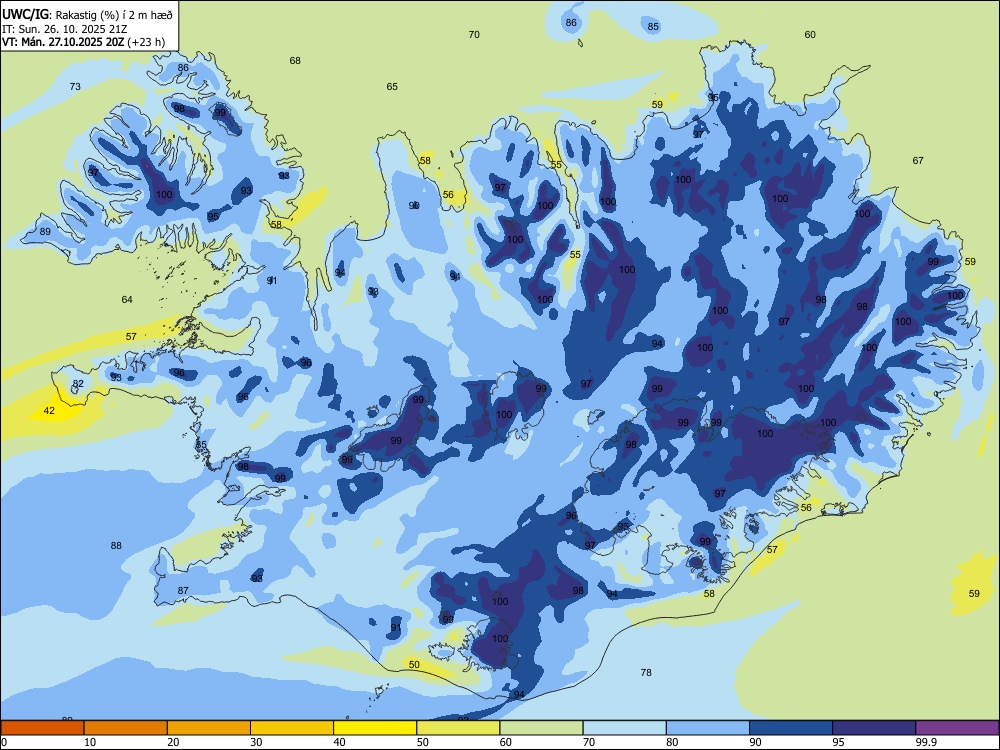
Task: Click the dark orange 0–10 legend swatch
Action: [x=42, y=728]
